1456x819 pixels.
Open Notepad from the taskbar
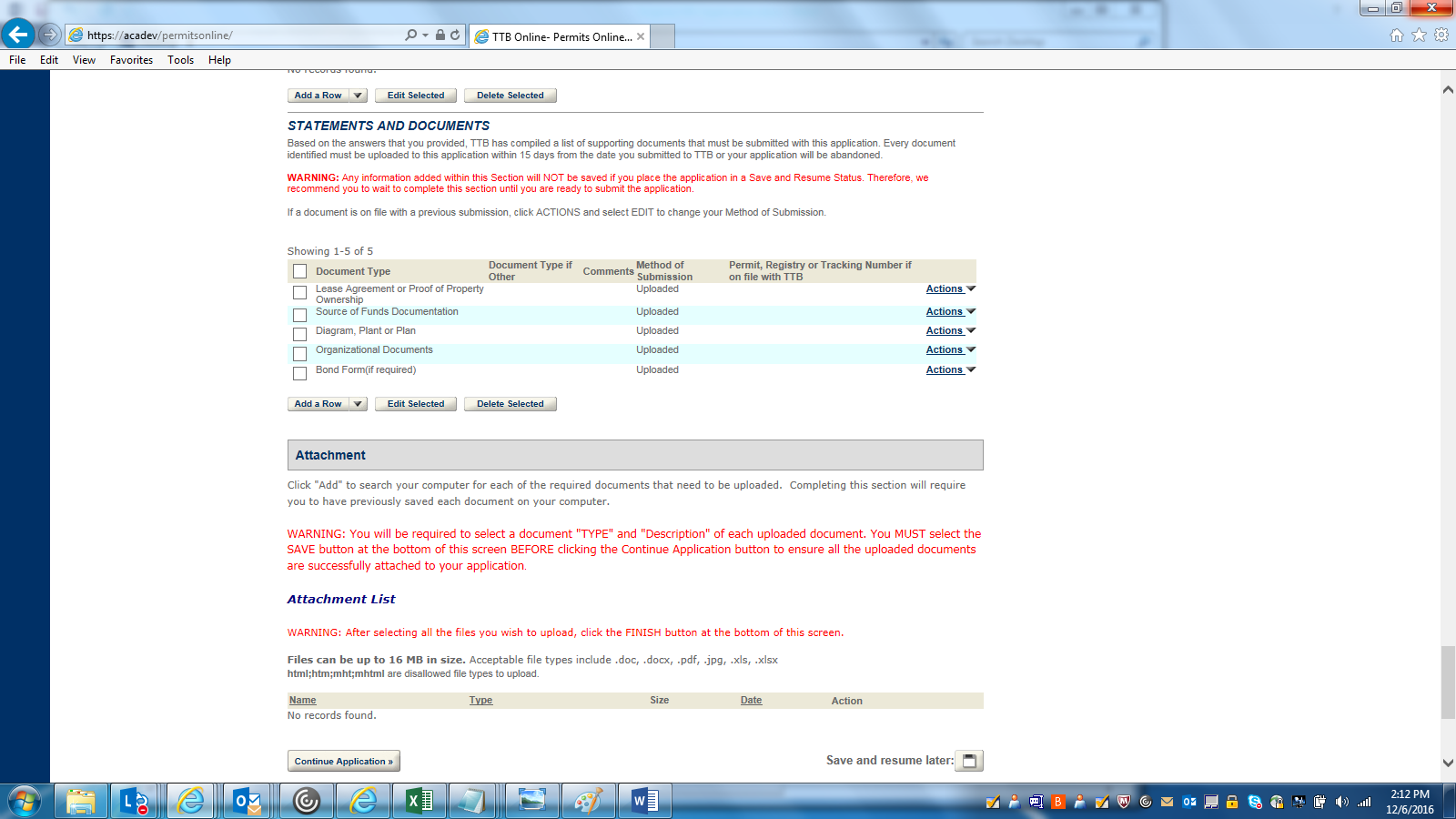pos(471,801)
